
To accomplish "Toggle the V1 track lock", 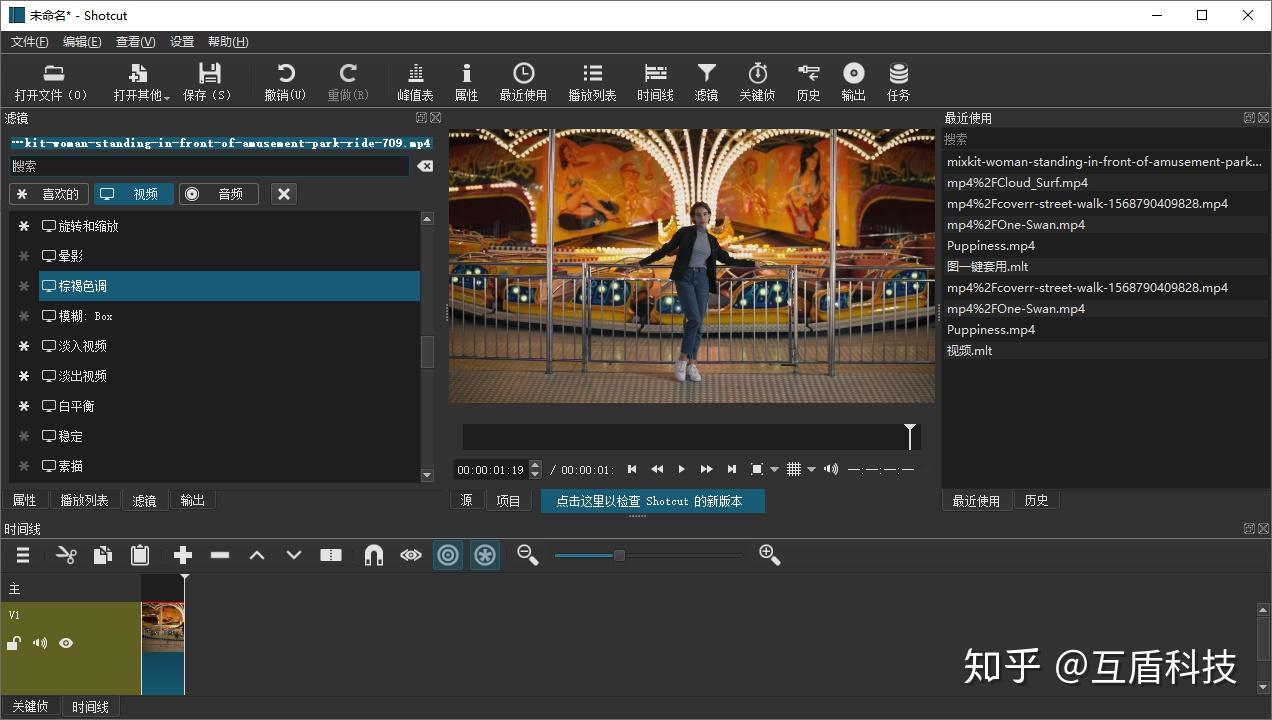I will point(14,643).
